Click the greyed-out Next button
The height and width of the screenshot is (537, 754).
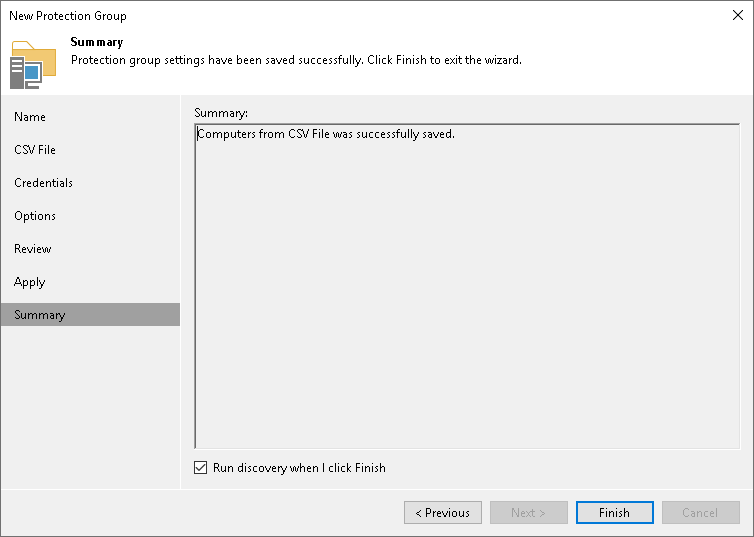528,512
